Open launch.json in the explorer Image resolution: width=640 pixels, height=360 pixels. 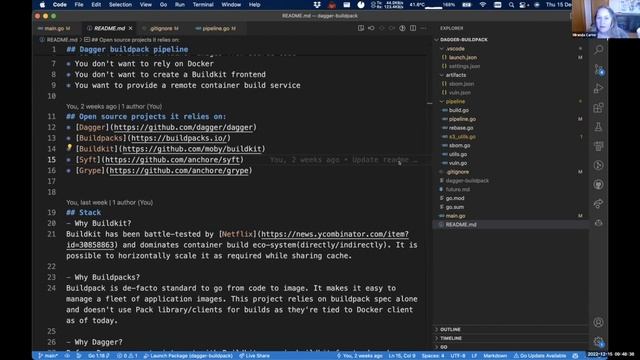(462, 58)
